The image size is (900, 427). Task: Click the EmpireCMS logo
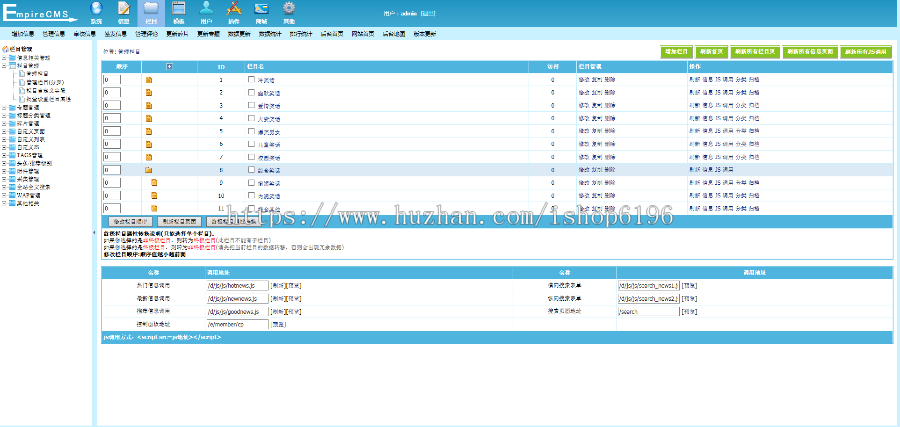pos(40,14)
